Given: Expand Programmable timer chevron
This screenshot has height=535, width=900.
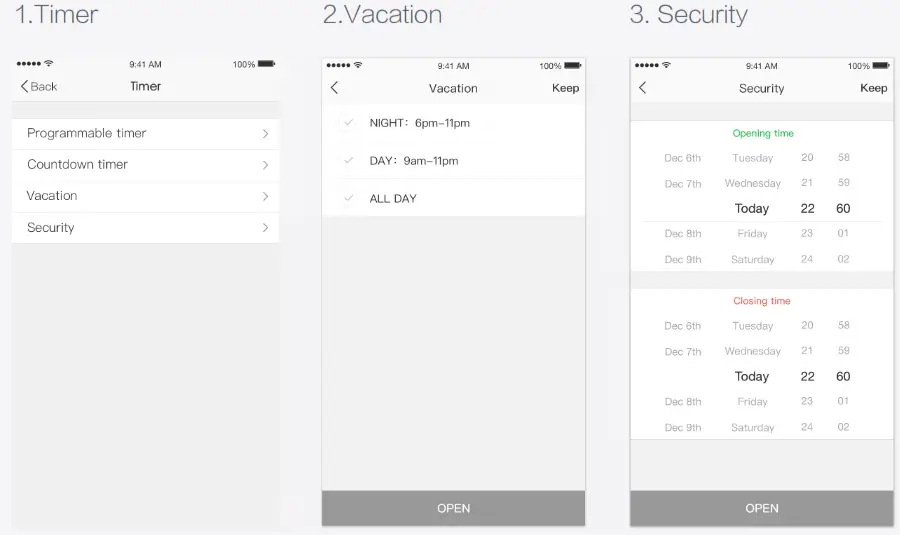Looking at the screenshot, I should 265,133.
